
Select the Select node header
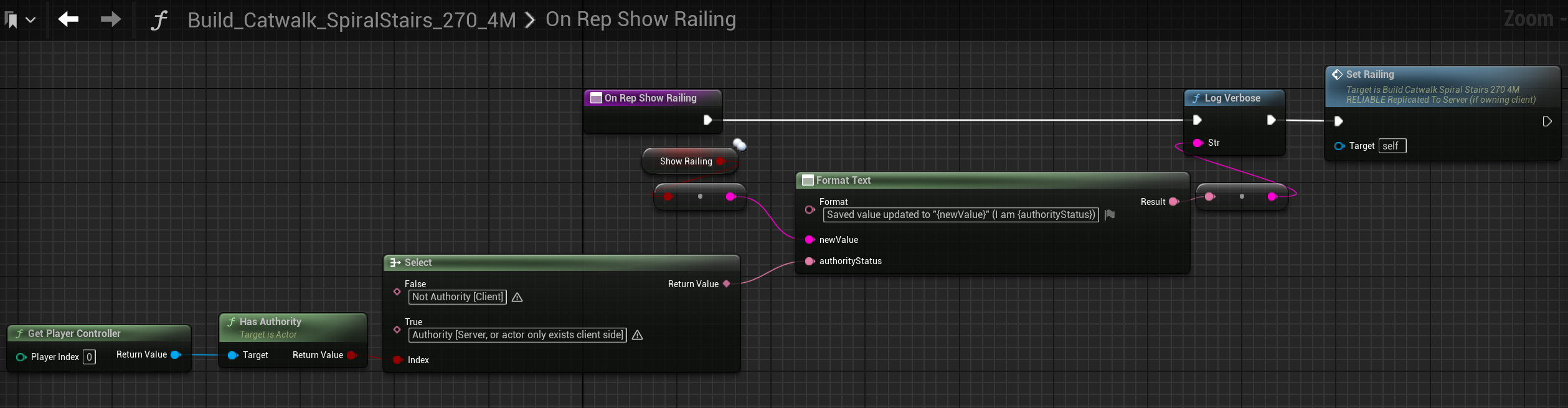[x=562, y=263]
